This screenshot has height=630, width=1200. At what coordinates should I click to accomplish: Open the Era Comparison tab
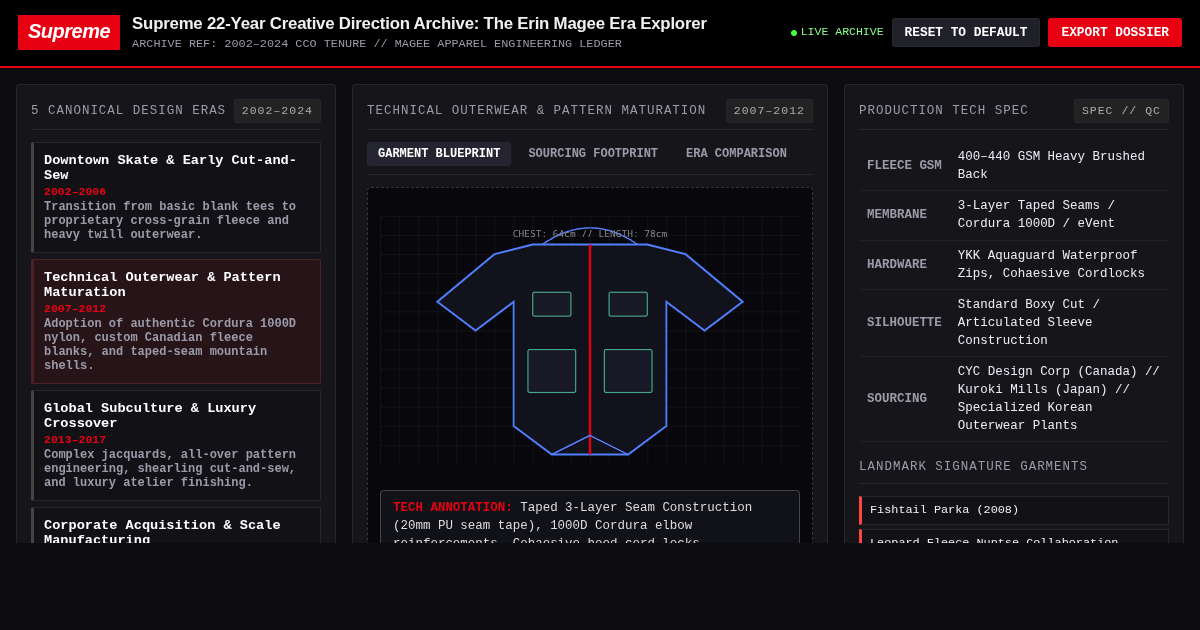point(736,154)
